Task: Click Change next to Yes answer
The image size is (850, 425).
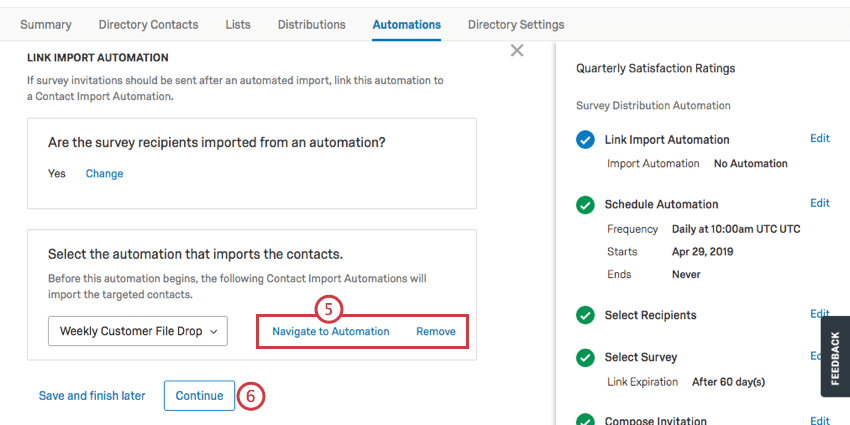Action: pos(105,173)
